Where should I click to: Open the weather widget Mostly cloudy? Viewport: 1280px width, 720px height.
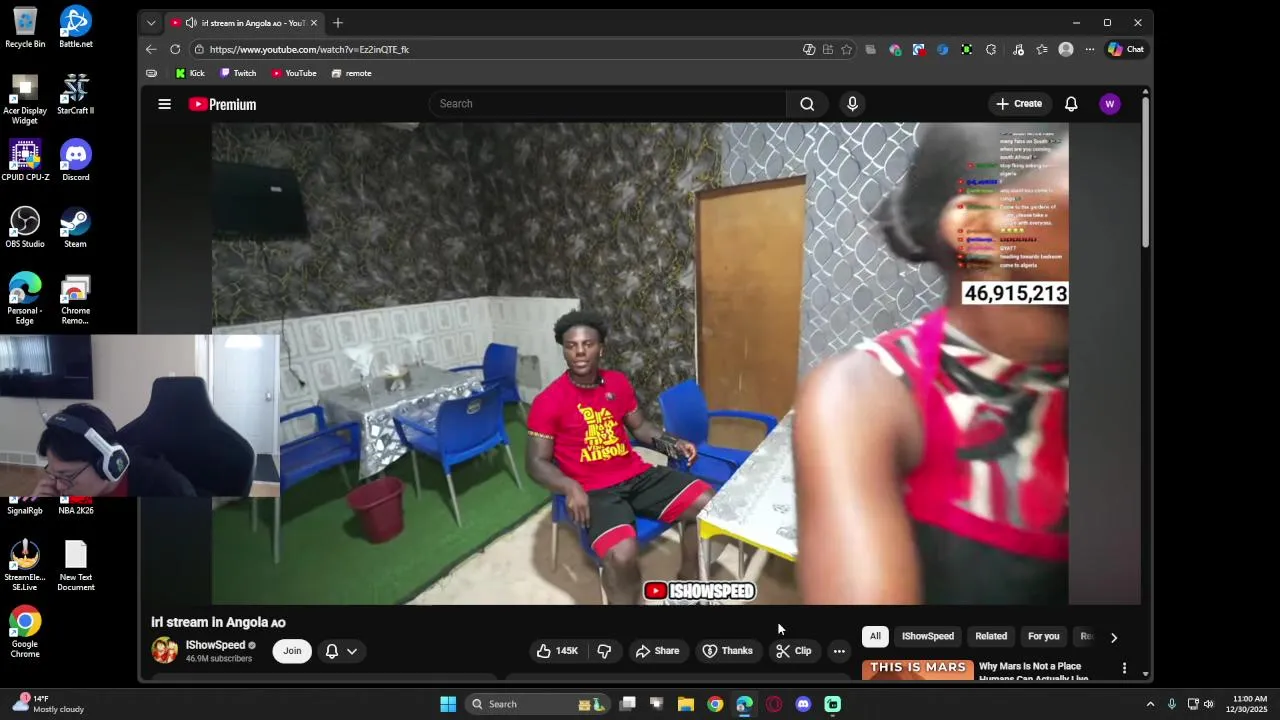[48, 704]
